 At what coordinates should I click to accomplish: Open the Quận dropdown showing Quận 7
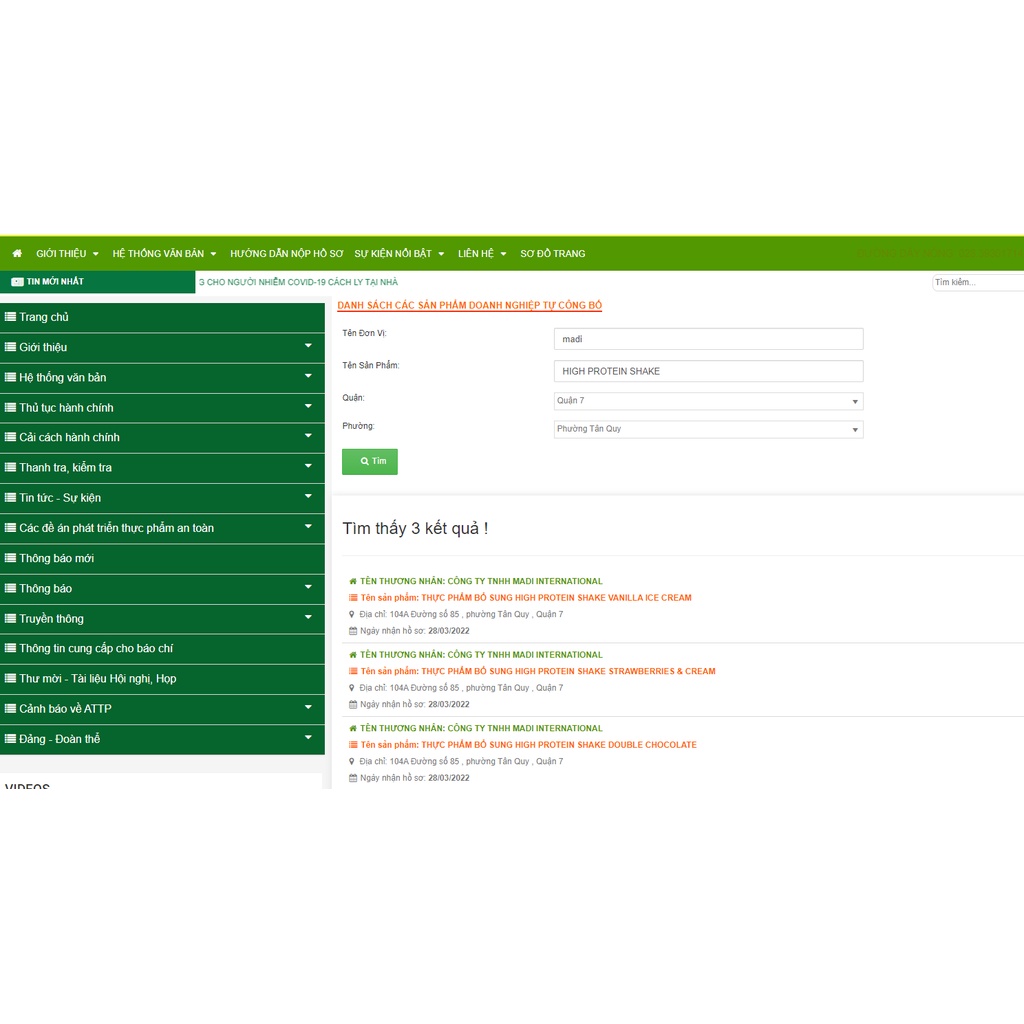click(708, 401)
